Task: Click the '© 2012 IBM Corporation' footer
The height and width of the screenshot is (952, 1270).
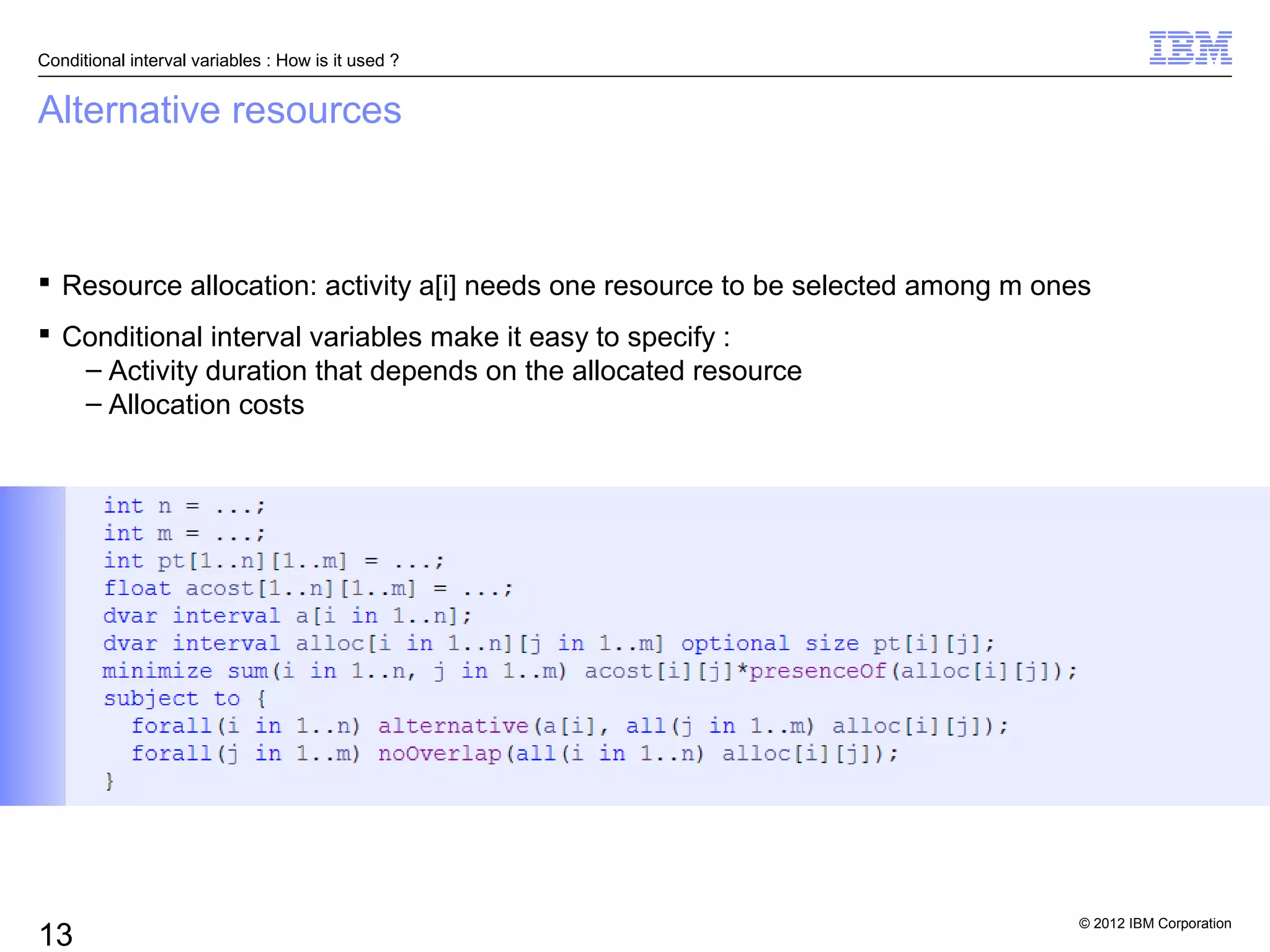Action: (1155, 923)
